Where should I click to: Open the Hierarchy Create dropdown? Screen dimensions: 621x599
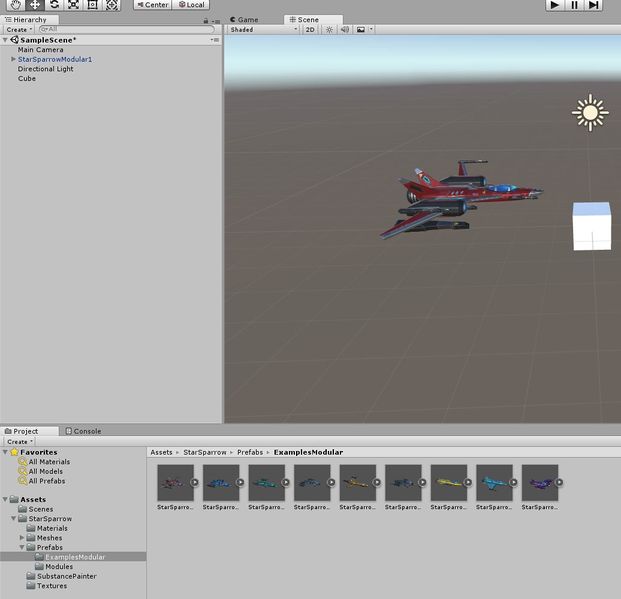pos(19,30)
